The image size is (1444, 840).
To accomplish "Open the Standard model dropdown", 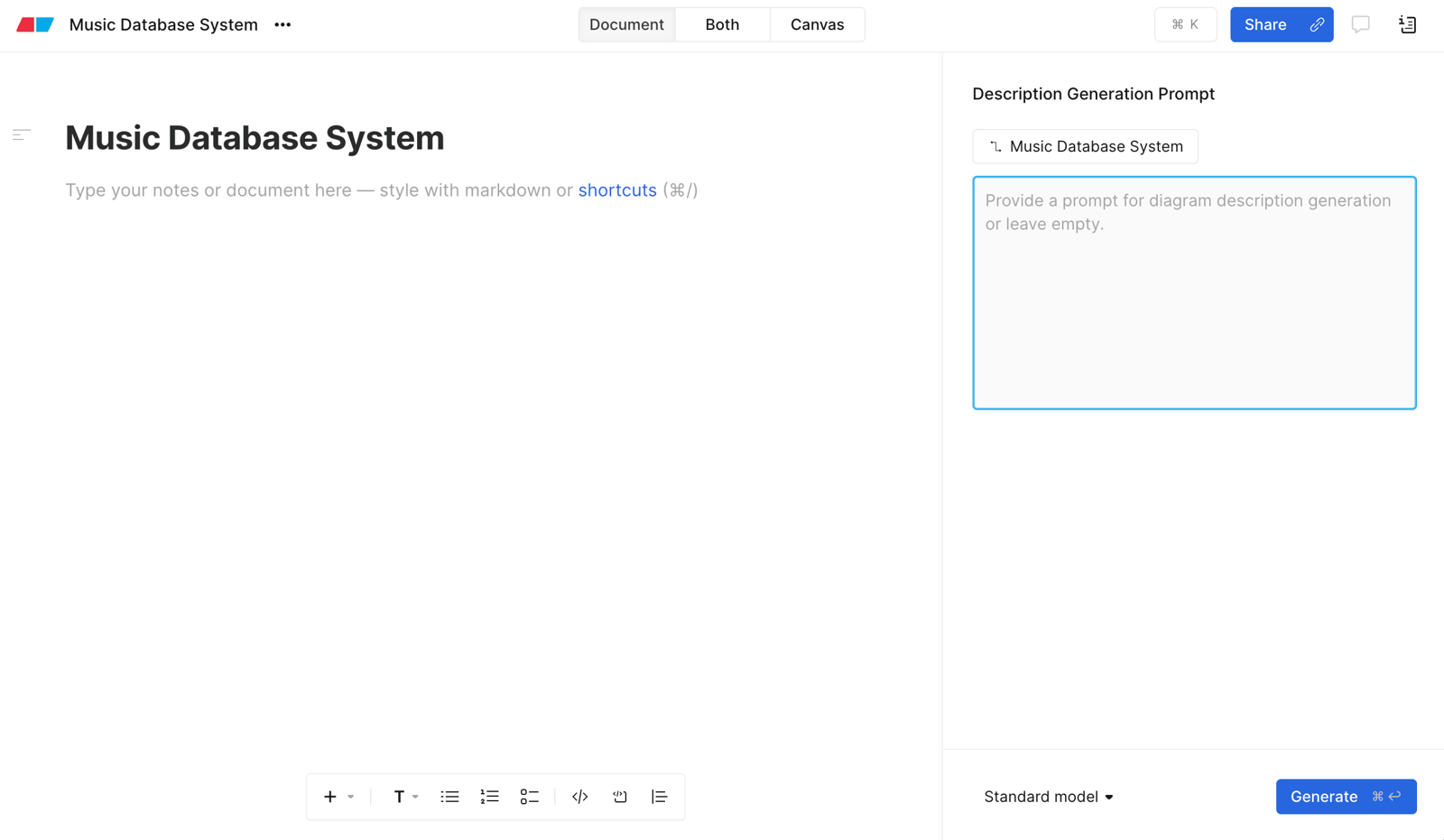I will 1049,797.
